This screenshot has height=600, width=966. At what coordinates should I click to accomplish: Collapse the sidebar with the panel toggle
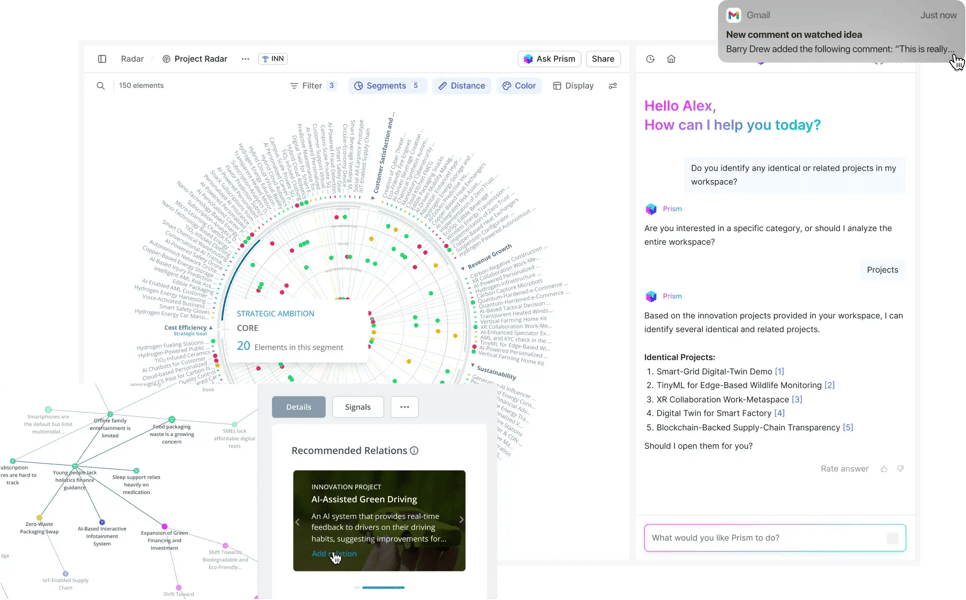coord(102,58)
